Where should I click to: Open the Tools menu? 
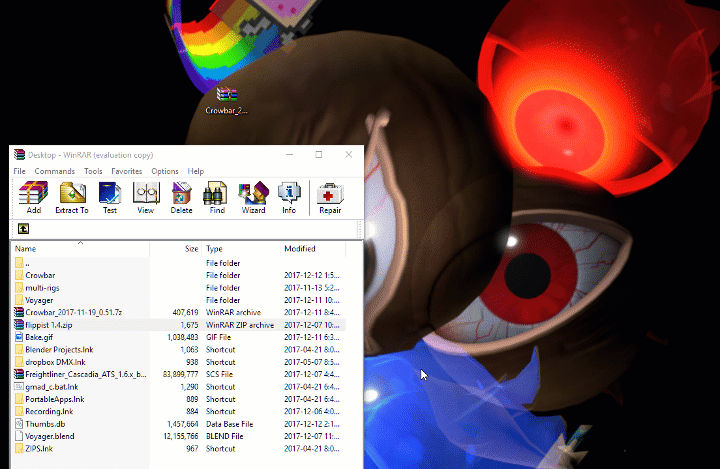[93, 171]
